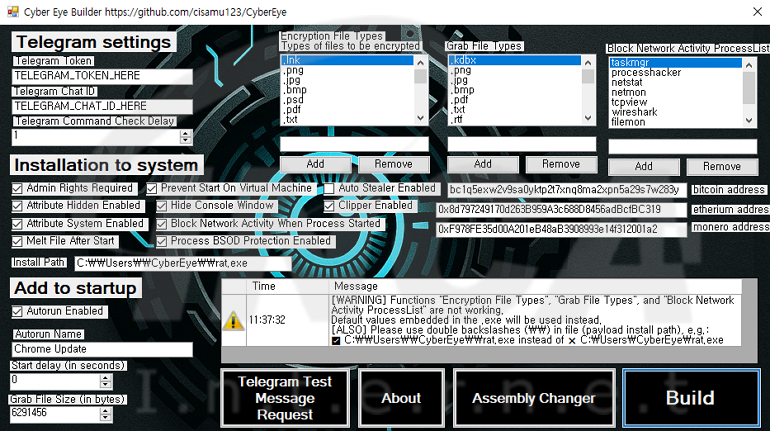The image size is (770, 431).
Task: Decrease Telegram Command Check Delay with down arrow
Action: (185, 140)
